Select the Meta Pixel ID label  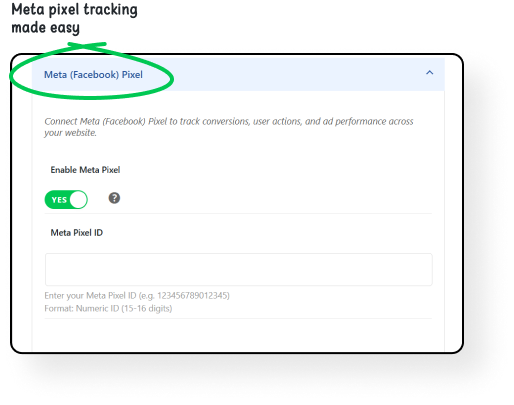point(77,233)
